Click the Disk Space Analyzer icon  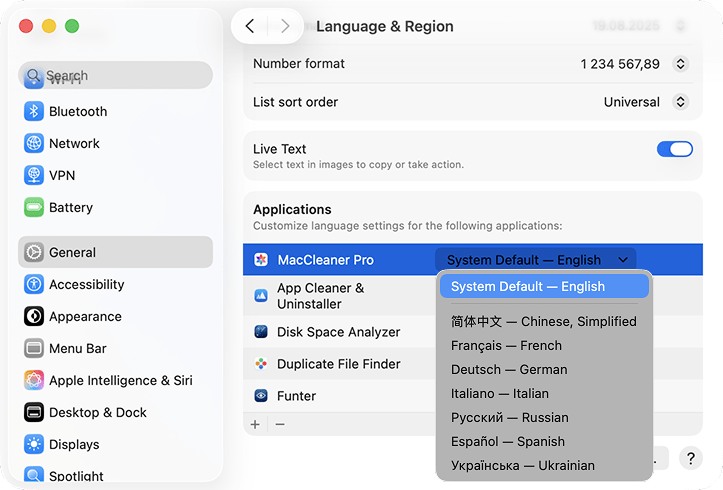tap(261, 331)
